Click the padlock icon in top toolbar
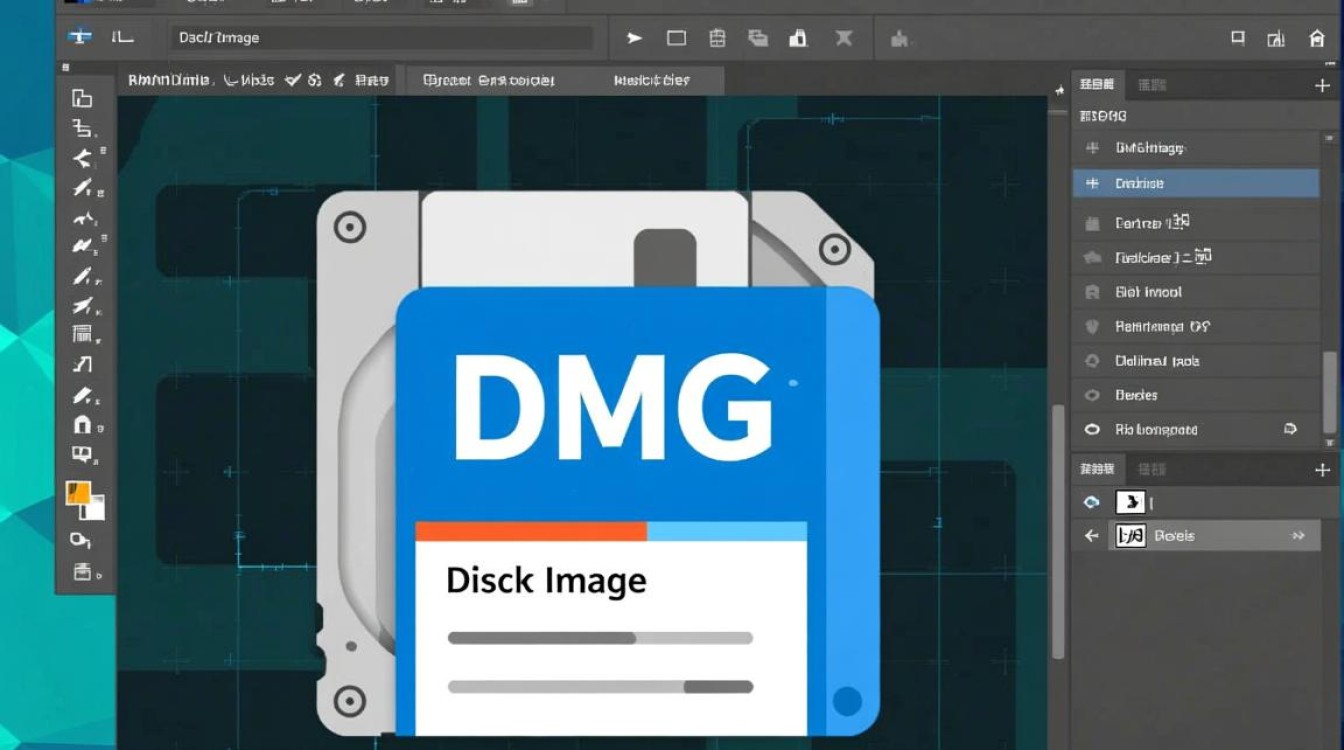The height and width of the screenshot is (750, 1344). [x=798, y=38]
